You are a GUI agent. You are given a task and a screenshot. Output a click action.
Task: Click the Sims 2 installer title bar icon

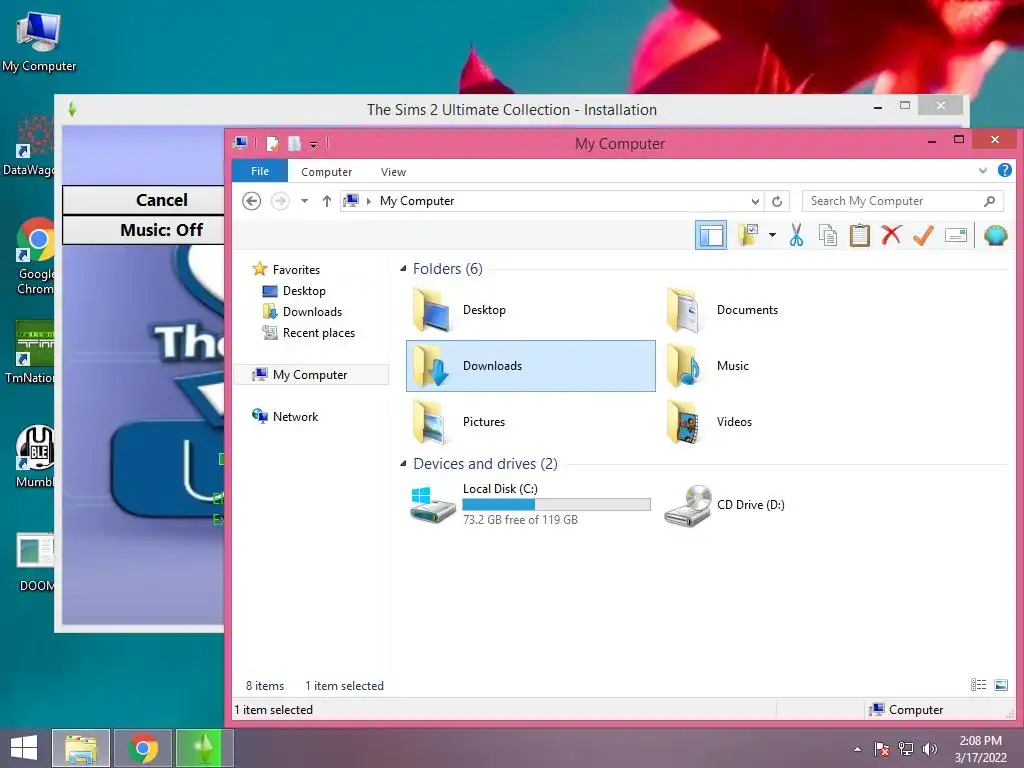72,109
